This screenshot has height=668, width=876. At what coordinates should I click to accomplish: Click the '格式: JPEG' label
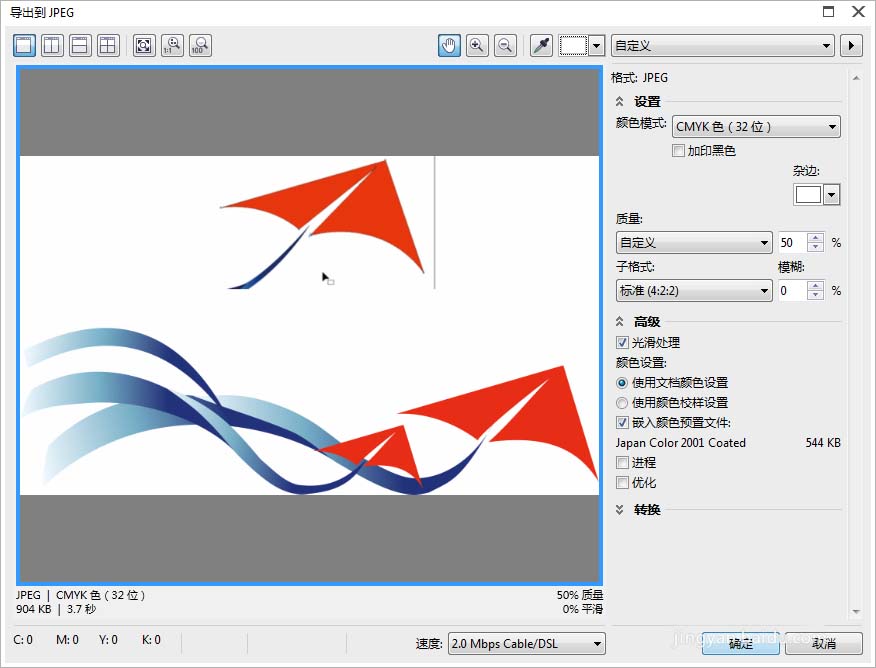(639, 78)
